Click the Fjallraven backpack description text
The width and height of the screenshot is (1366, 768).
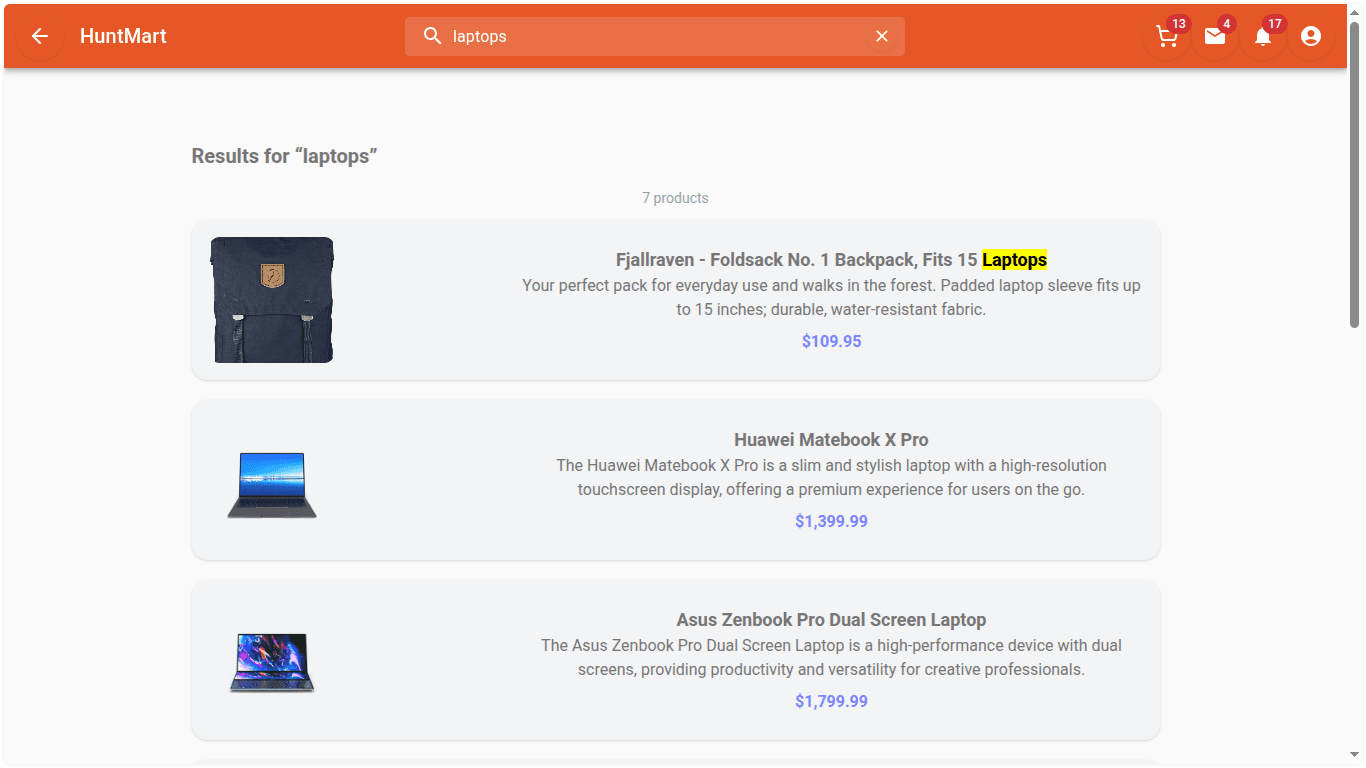pos(831,298)
